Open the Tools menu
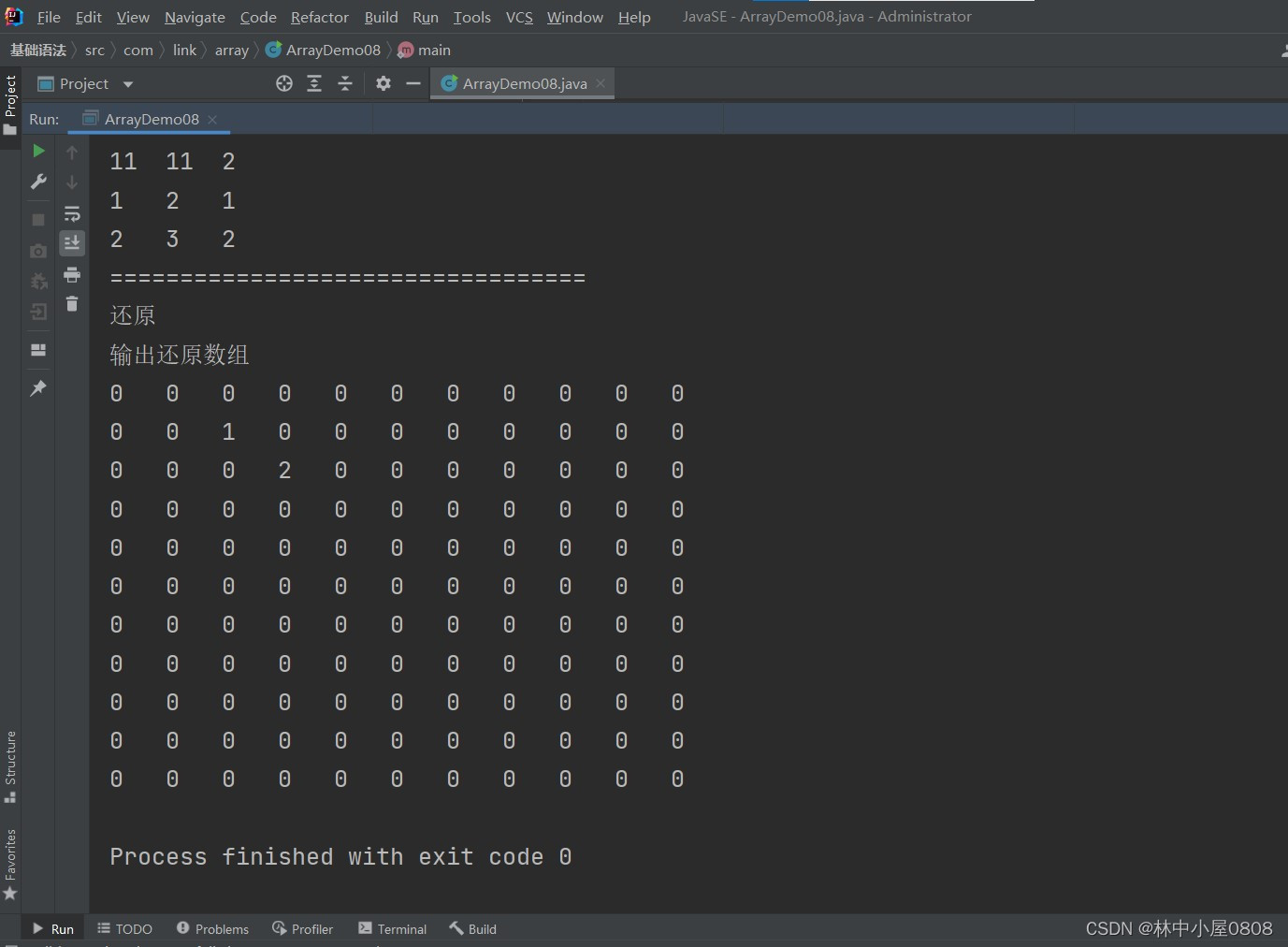Screen dimensions: 1288x947 pyautogui.click(x=472, y=17)
